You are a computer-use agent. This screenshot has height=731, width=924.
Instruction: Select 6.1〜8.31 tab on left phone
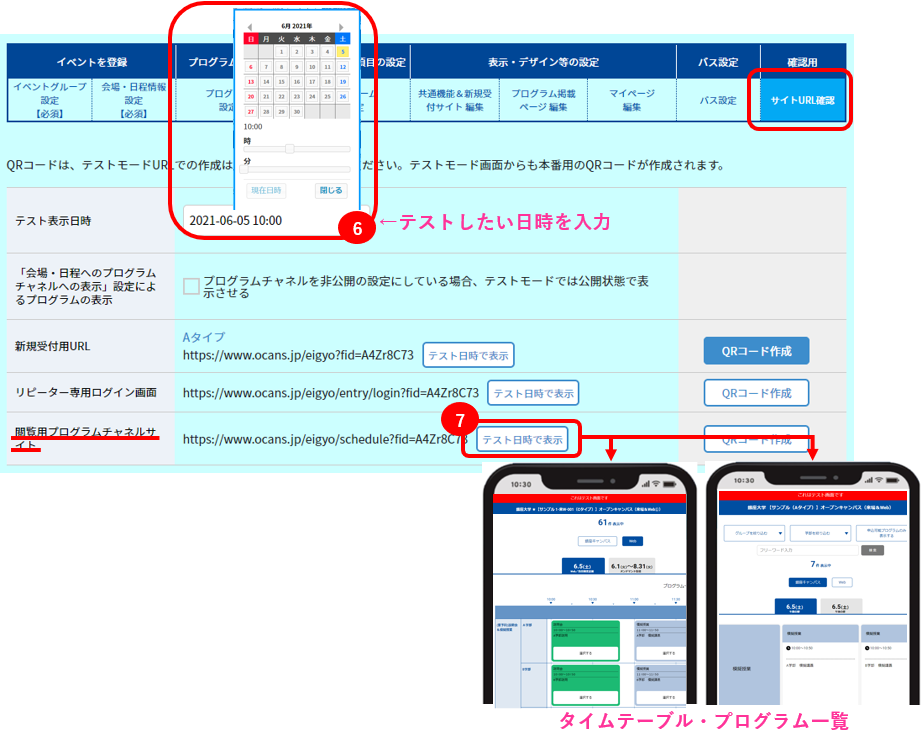coord(632,567)
